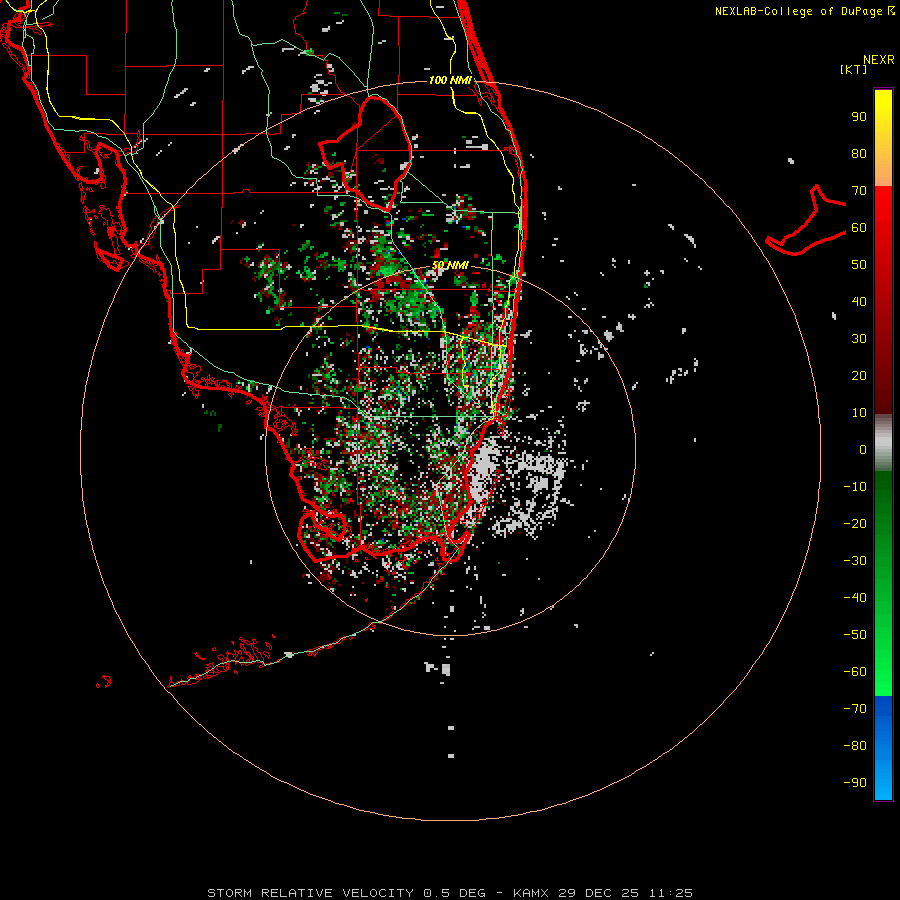Click the -80 value on velocity scale
Screen dimensions: 900x900
pyautogui.click(x=855, y=746)
